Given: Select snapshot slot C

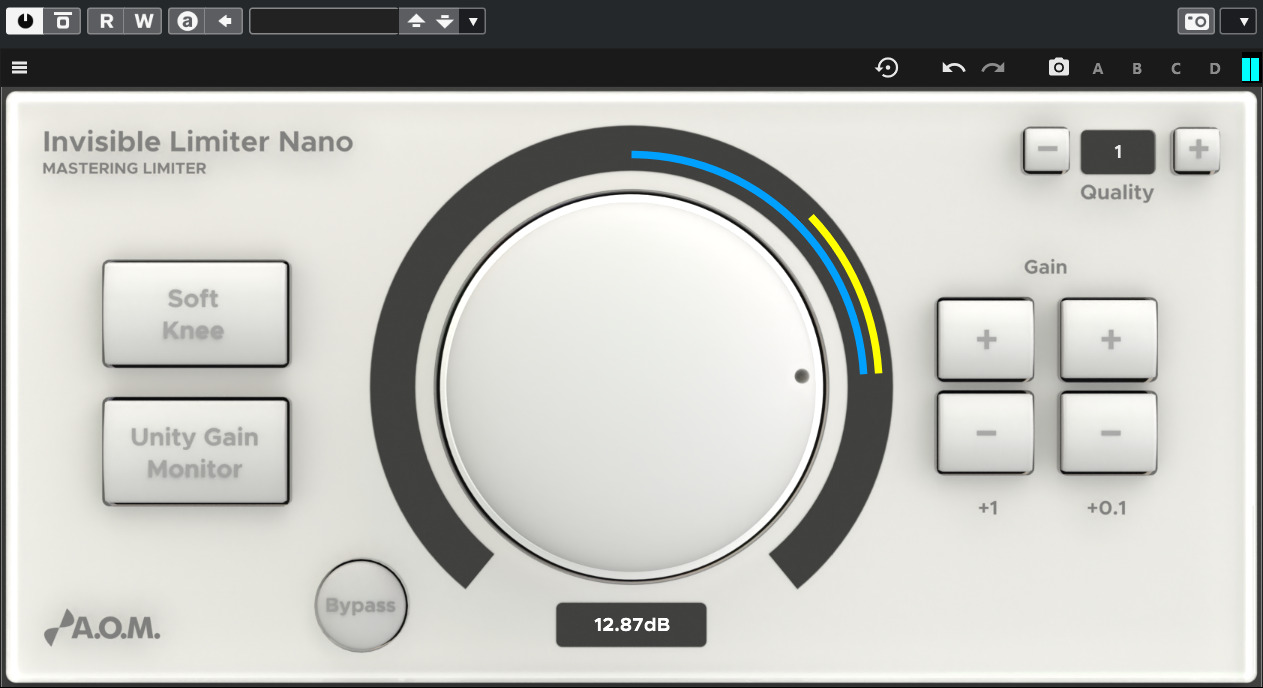Looking at the screenshot, I should pyautogui.click(x=1176, y=69).
